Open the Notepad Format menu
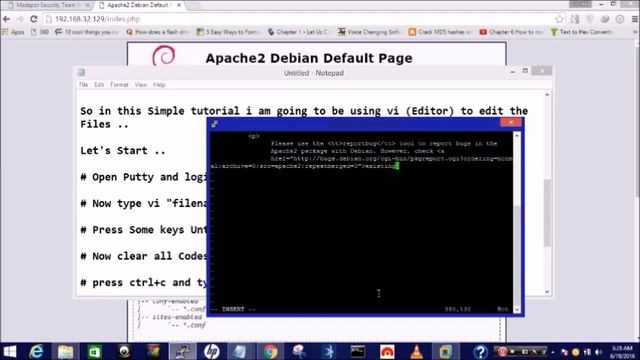640x360 pixels. 119,84
